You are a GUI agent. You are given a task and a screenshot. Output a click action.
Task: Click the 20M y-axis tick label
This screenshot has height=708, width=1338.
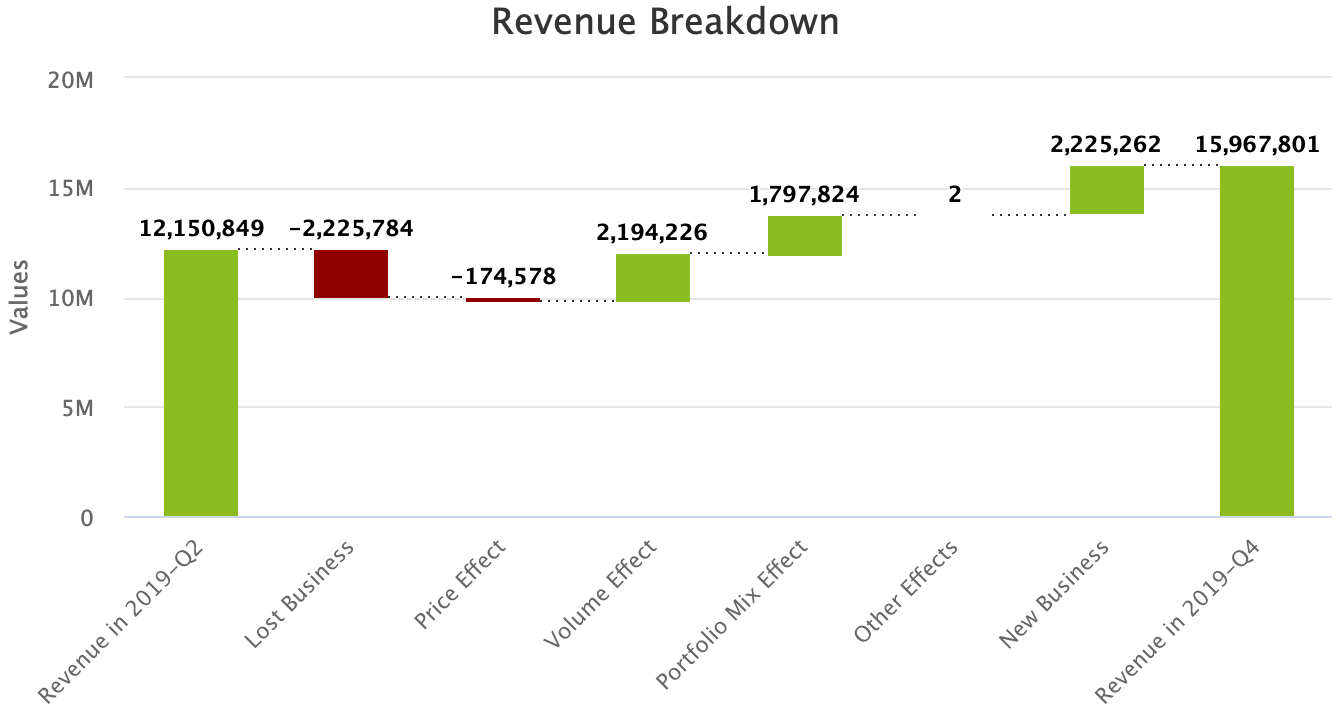coord(70,79)
